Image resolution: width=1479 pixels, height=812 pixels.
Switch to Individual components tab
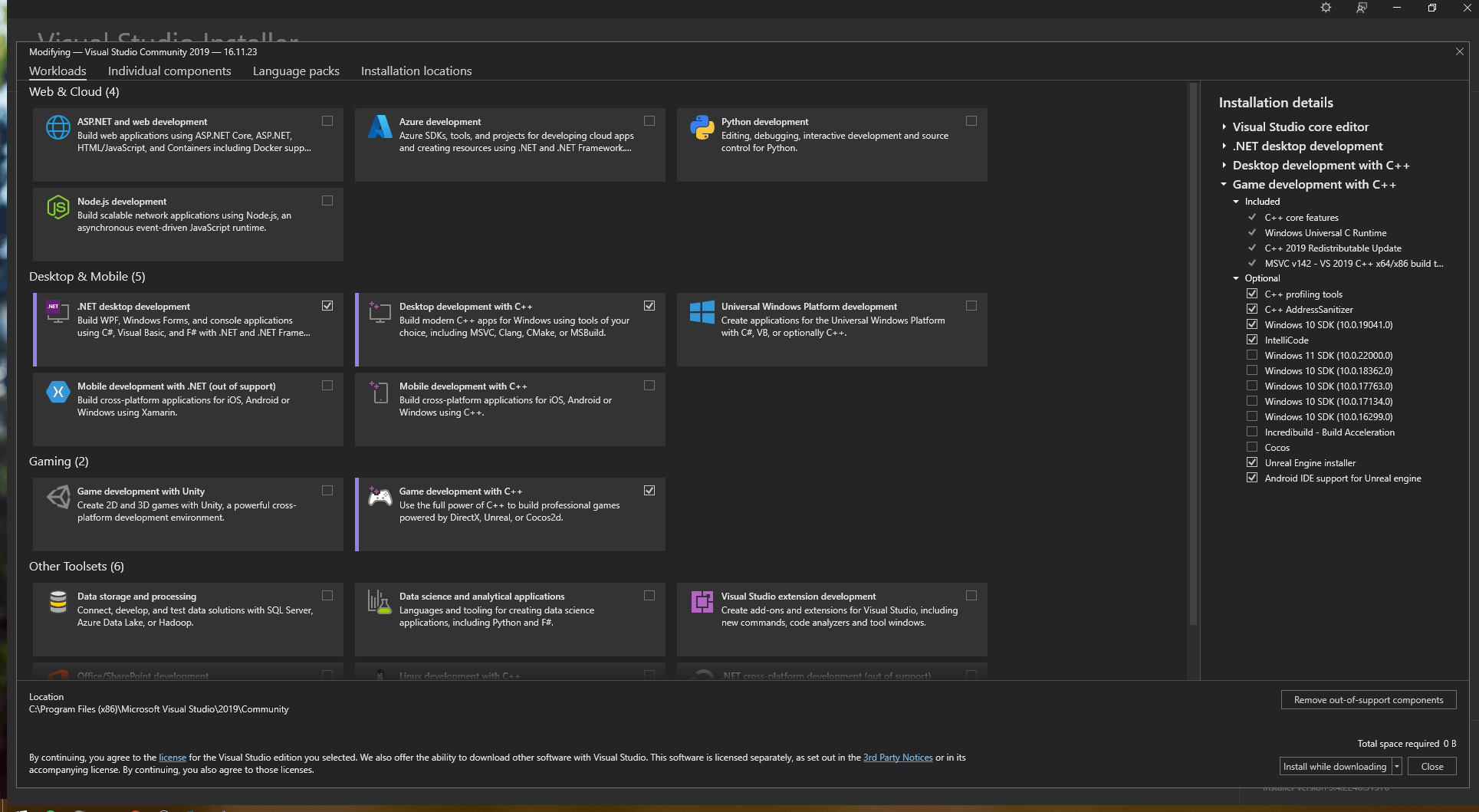tap(169, 71)
